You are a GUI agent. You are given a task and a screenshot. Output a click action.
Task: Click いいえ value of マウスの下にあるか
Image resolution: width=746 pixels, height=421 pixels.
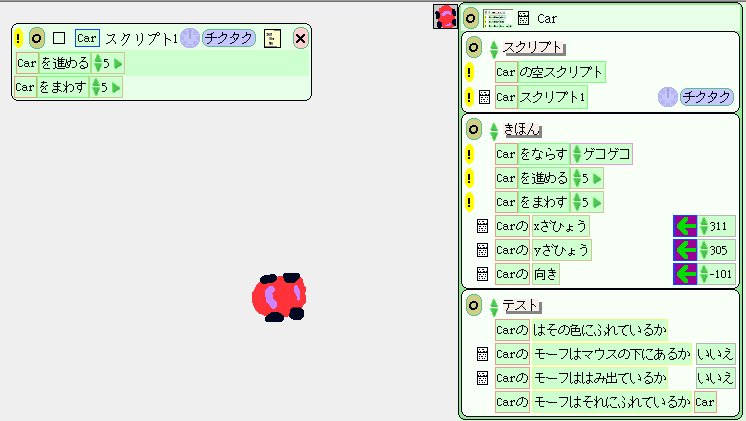click(x=715, y=354)
